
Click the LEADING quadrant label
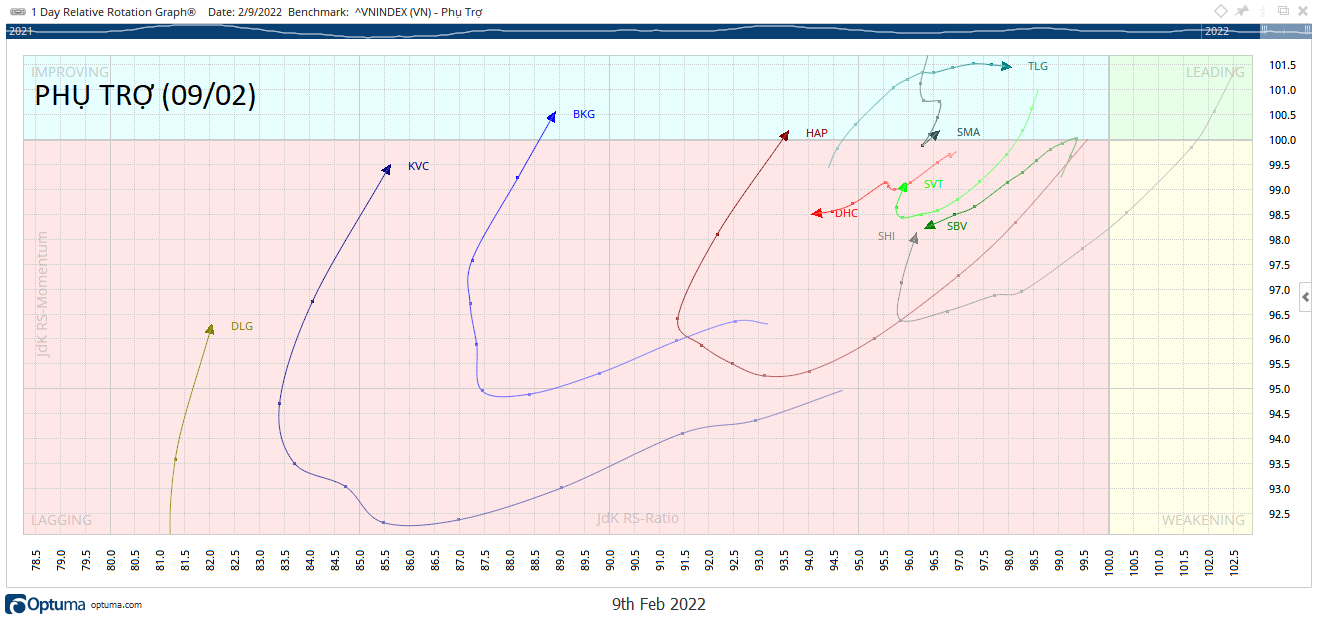(1215, 72)
